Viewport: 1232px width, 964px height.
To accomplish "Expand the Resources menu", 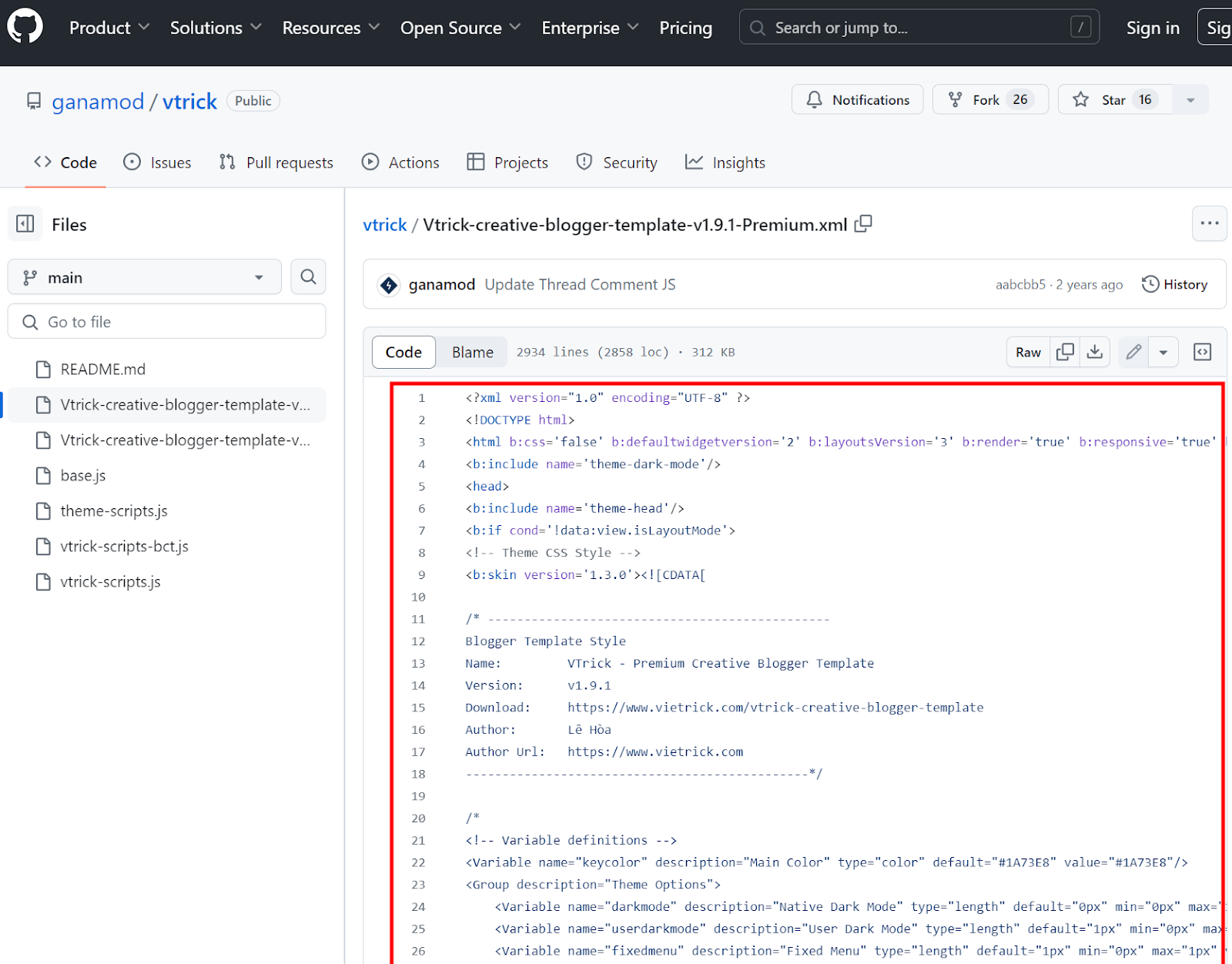I will pyautogui.click(x=331, y=28).
